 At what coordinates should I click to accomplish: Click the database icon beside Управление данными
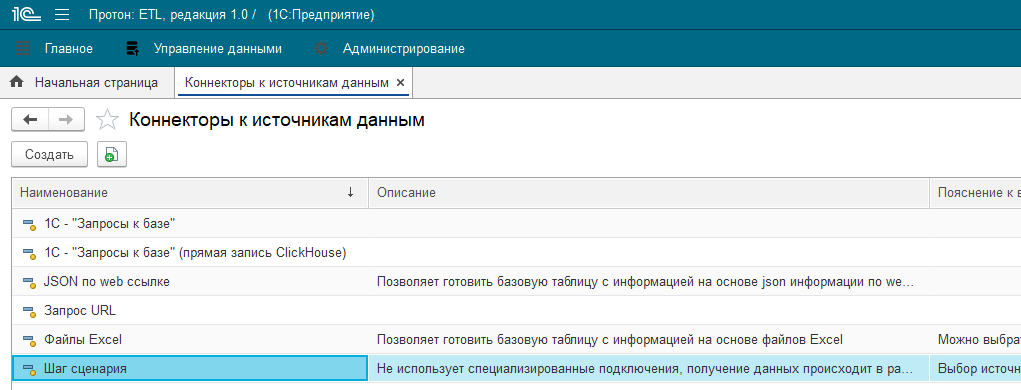[x=133, y=49]
